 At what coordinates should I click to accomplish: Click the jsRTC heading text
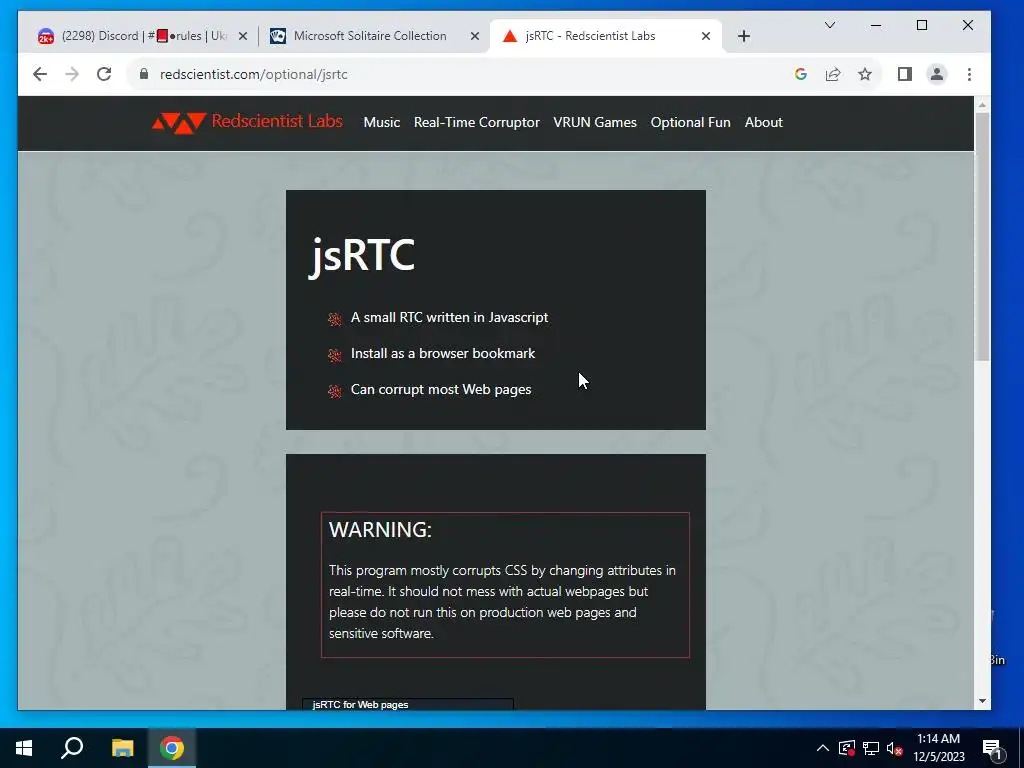(361, 255)
